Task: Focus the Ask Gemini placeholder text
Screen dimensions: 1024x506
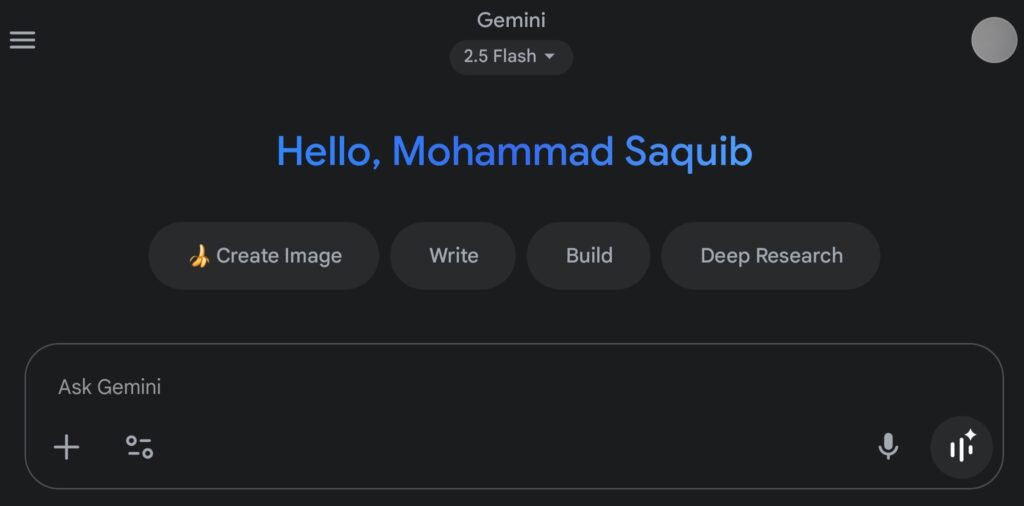Action: [x=110, y=387]
